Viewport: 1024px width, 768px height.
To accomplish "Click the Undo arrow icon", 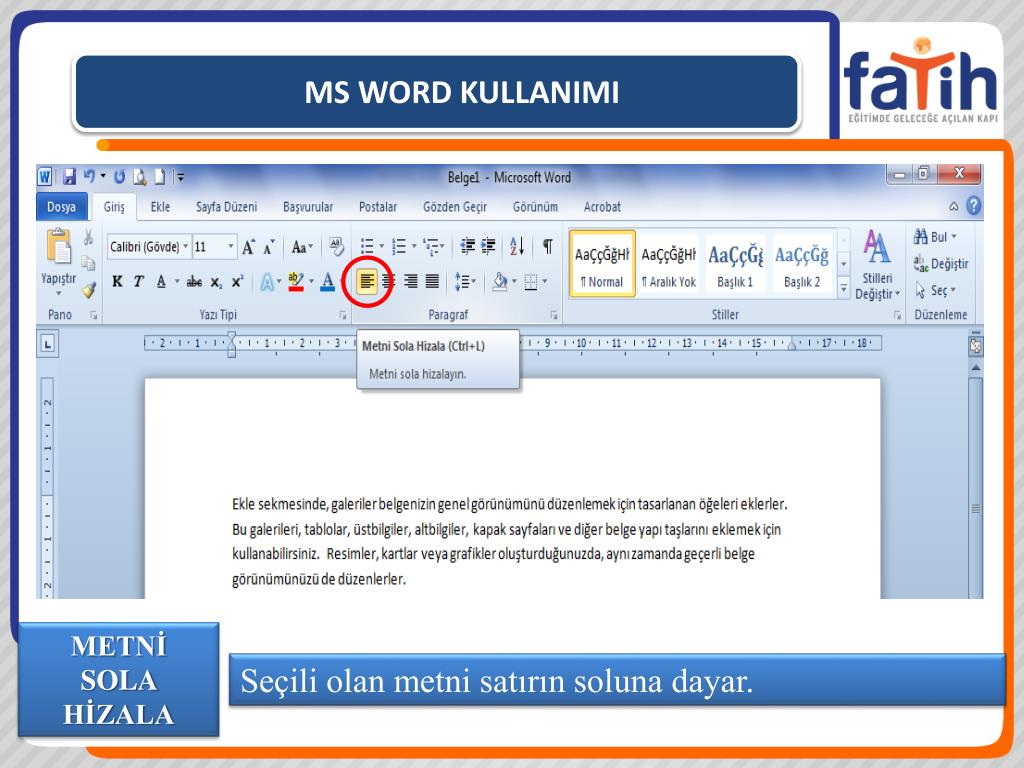I will [89, 176].
